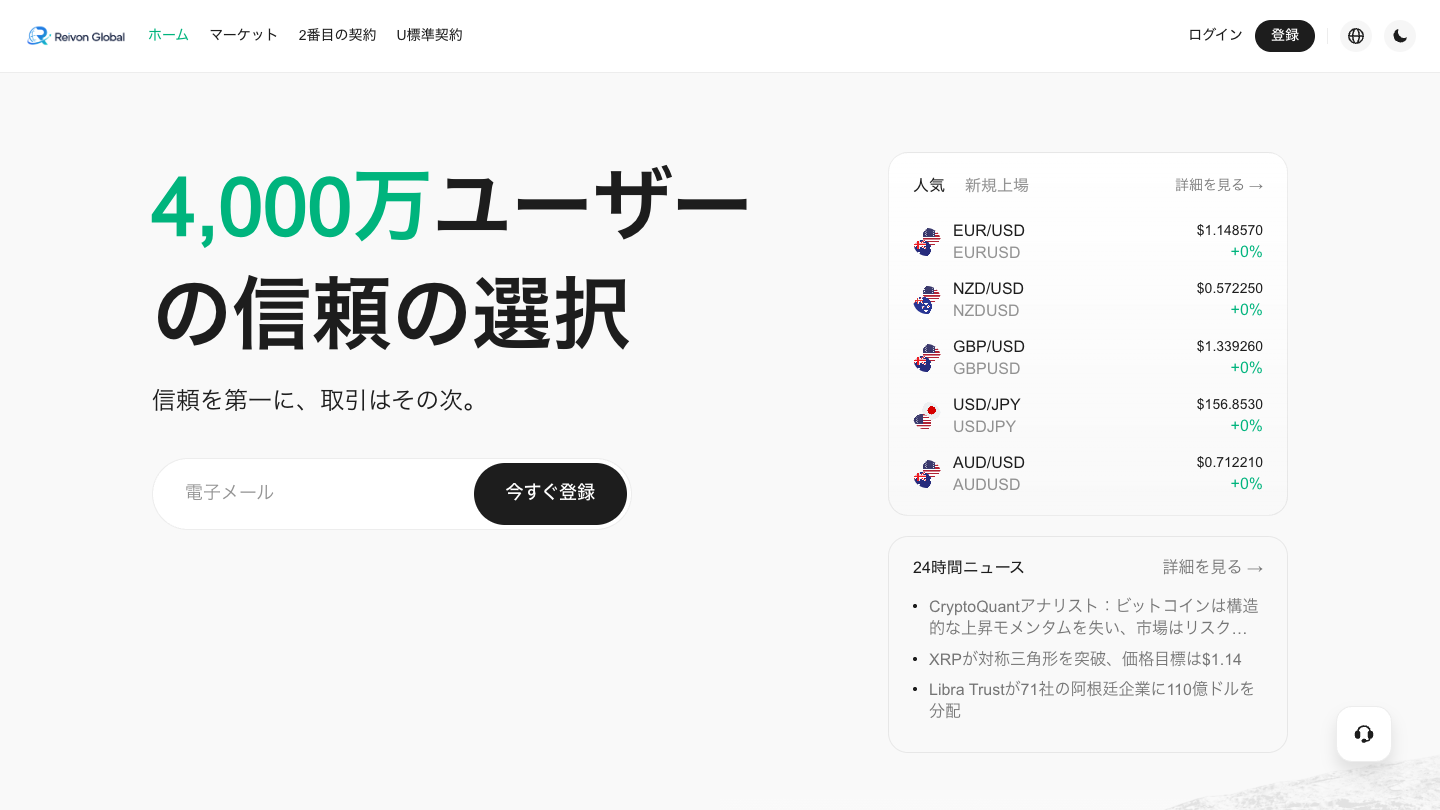Image resolution: width=1440 pixels, height=810 pixels.
Task: Click the $0.572250 price value
Action: pyautogui.click(x=1230, y=289)
